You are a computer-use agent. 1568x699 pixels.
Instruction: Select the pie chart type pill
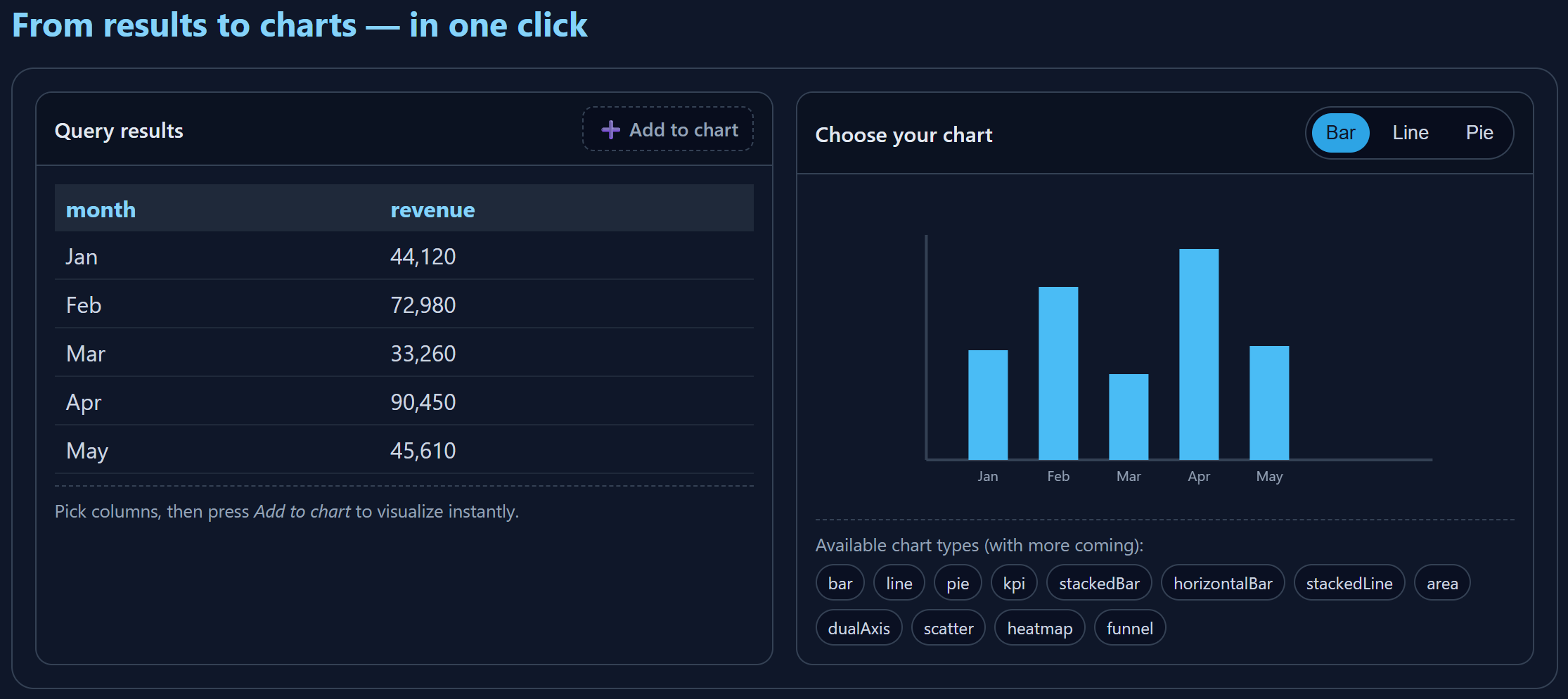957,582
